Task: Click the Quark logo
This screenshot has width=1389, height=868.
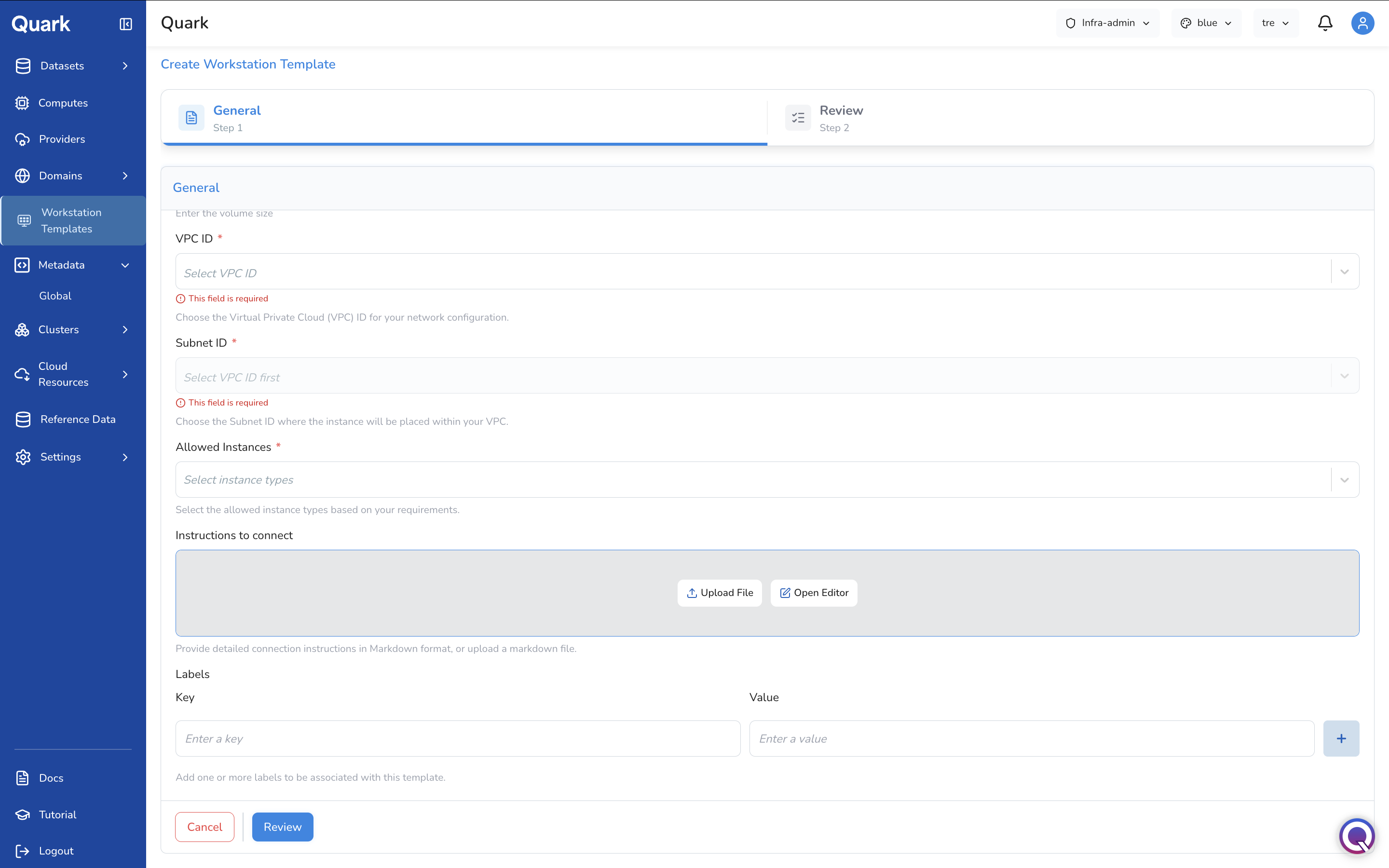Action: [x=41, y=24]
